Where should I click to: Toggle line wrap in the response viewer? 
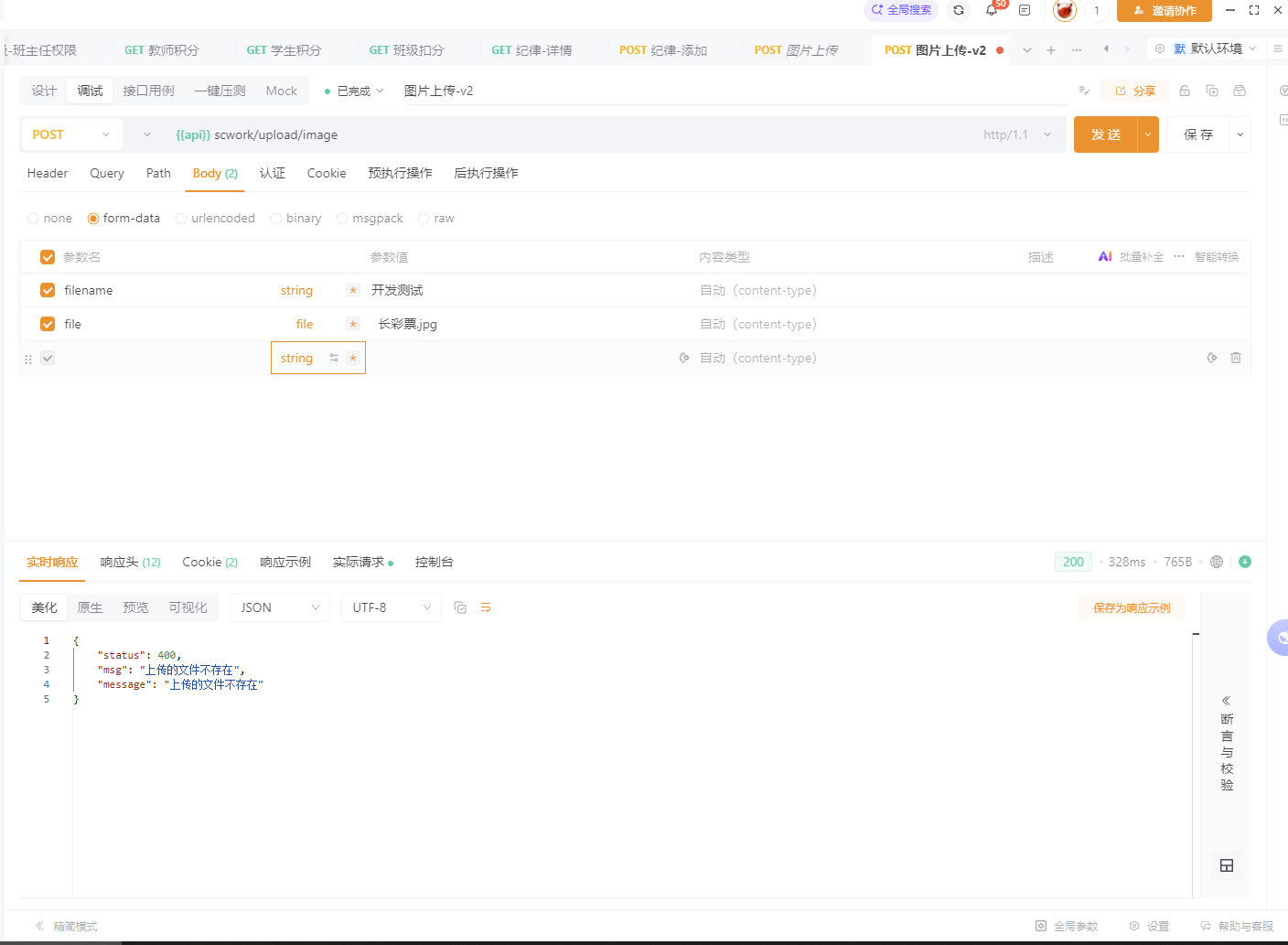click(486, 607)
